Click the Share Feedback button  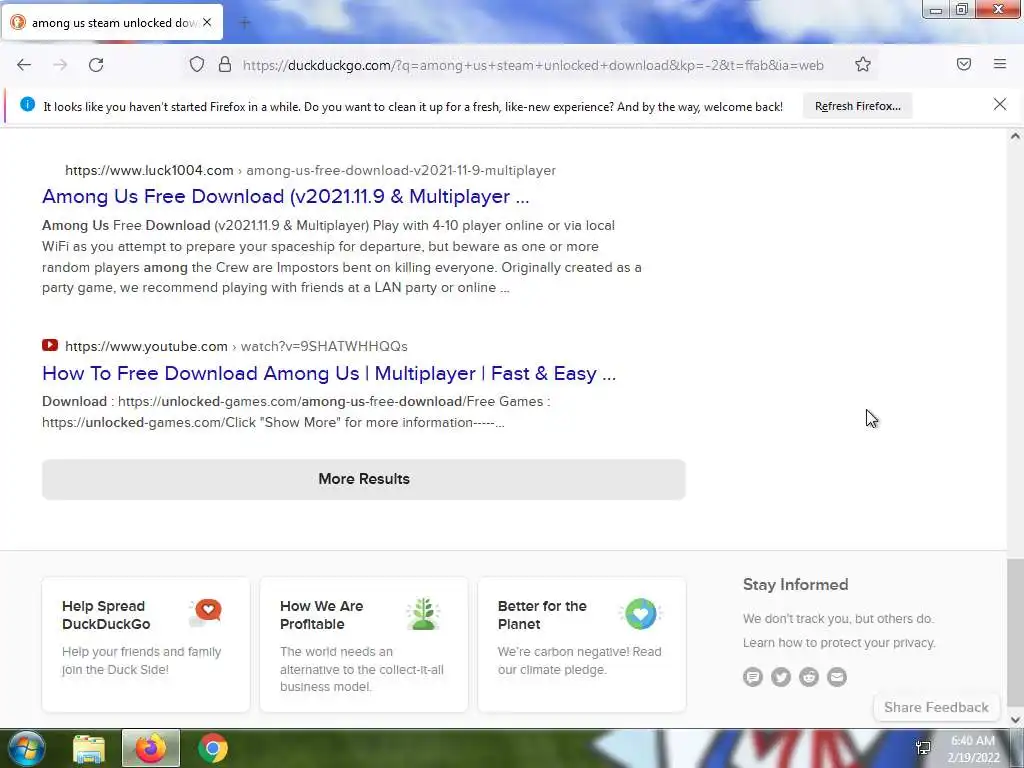coord(936,707)
